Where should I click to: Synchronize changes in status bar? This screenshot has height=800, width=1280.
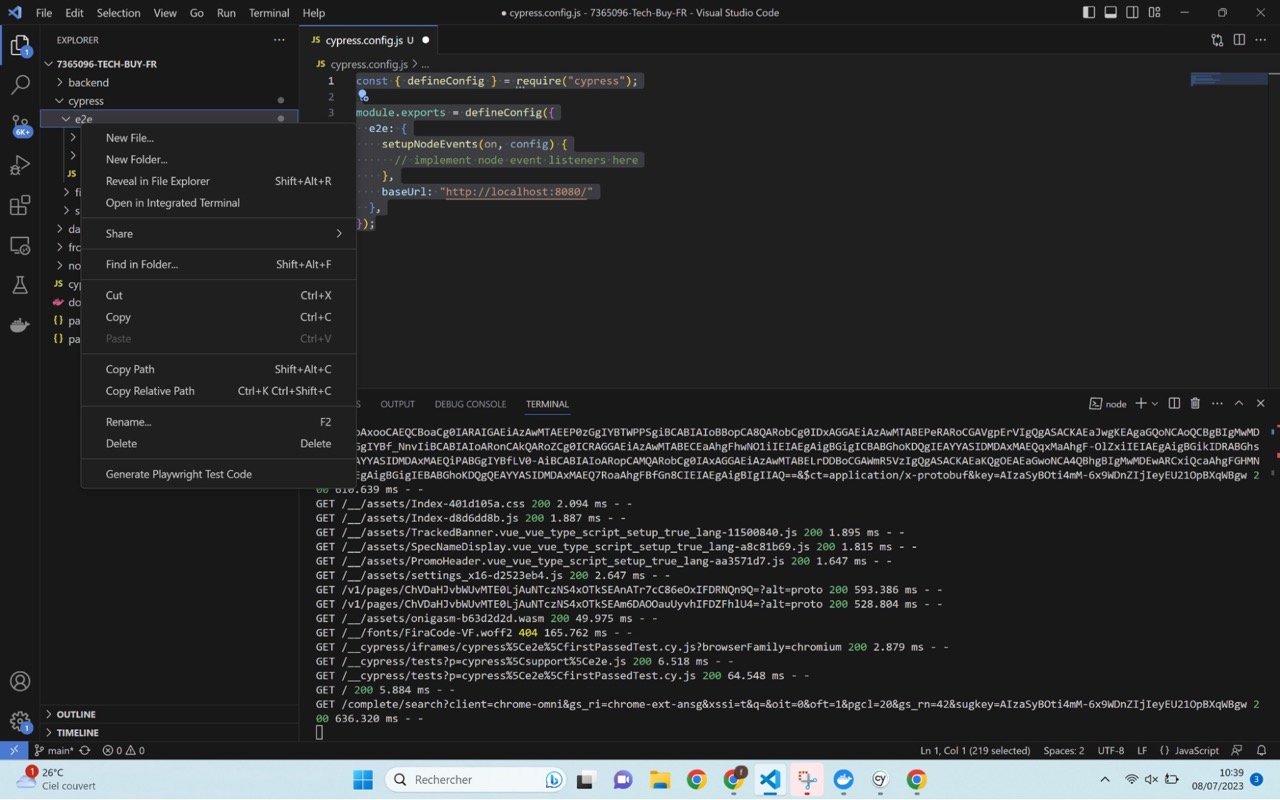tap(85, 750)
